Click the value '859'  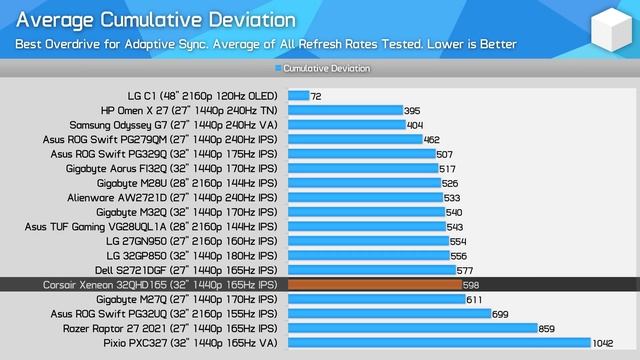[547, 329]
